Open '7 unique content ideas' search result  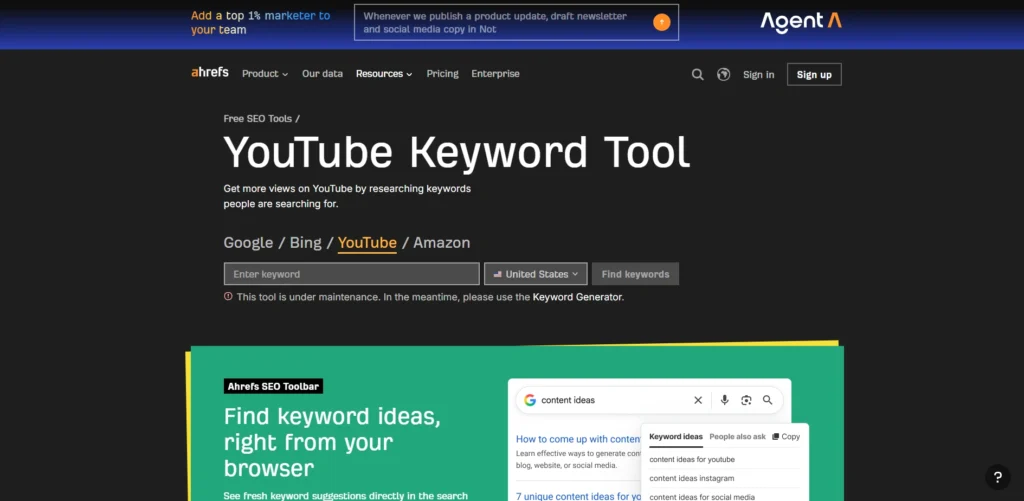pyautogui.click(x=579, y=496)
